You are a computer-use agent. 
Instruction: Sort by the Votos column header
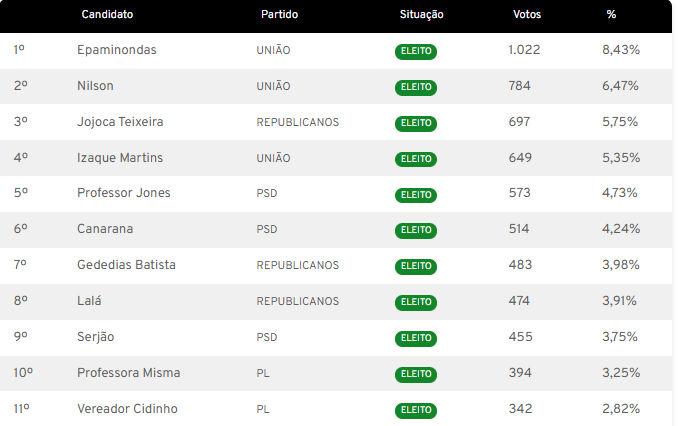(x=526, y=16)
